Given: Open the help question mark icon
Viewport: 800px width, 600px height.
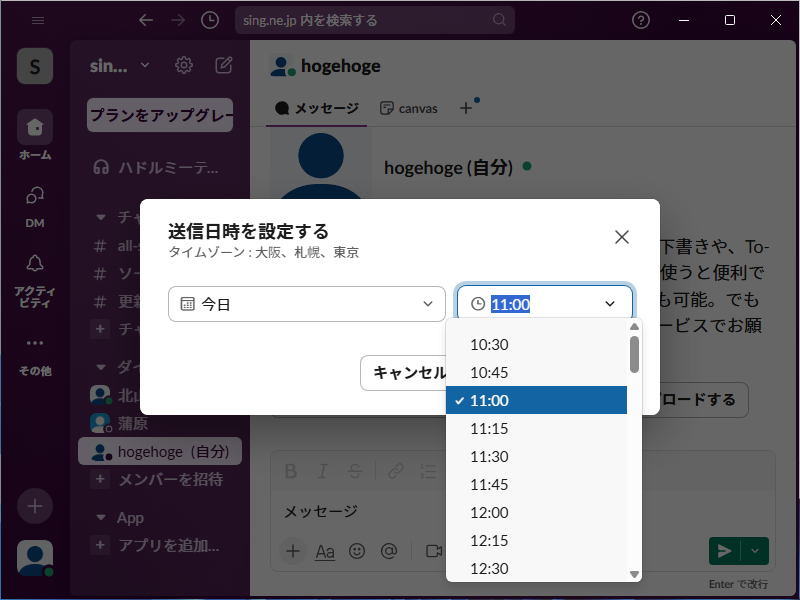Looking at the screenshot, I should click(641, 20).
